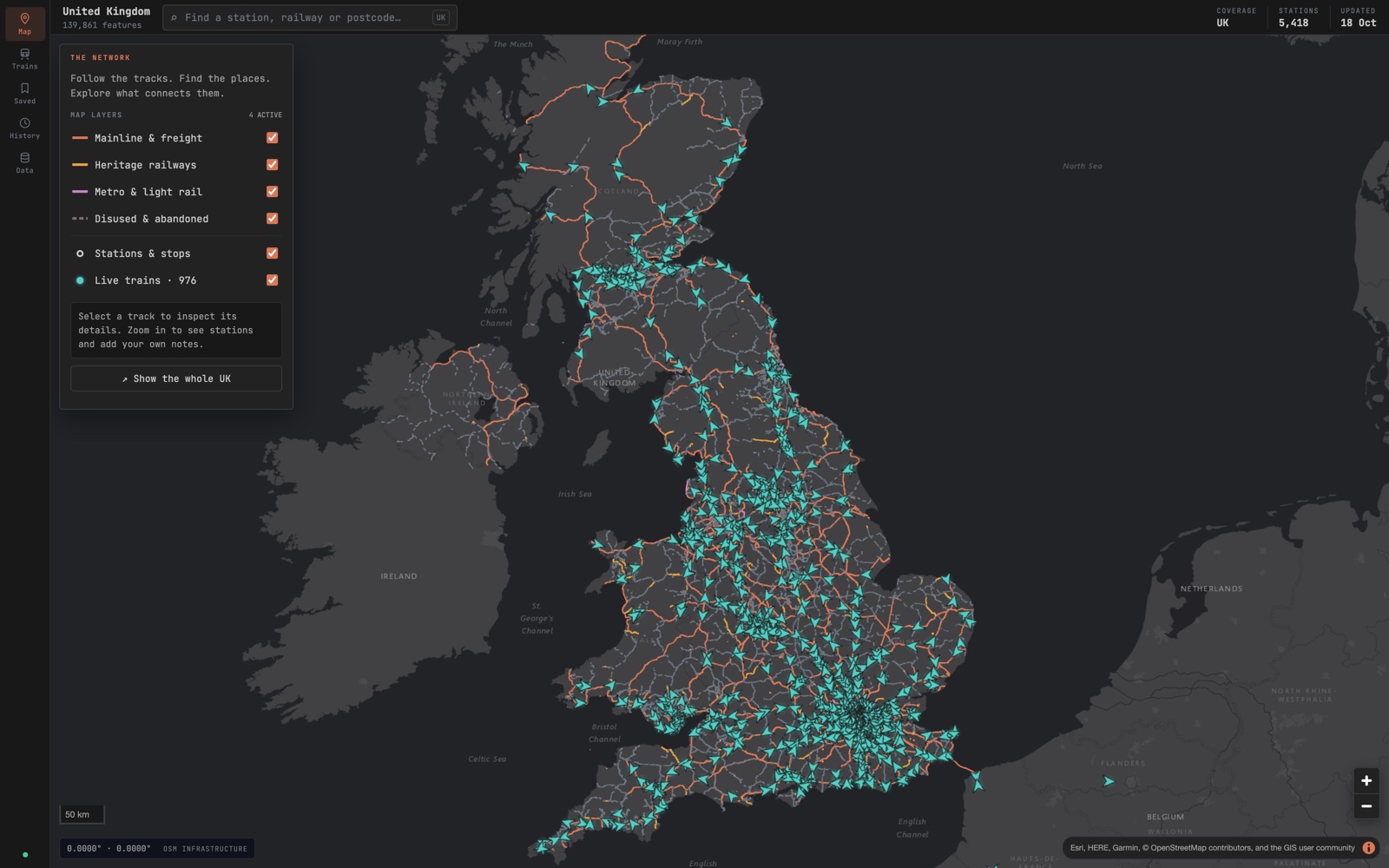The height and width of the screenshot is (868, 1389).
Task: Toggle the Metro & light rail checkbox
Action: pyautogui.click(x=272, y=192)
